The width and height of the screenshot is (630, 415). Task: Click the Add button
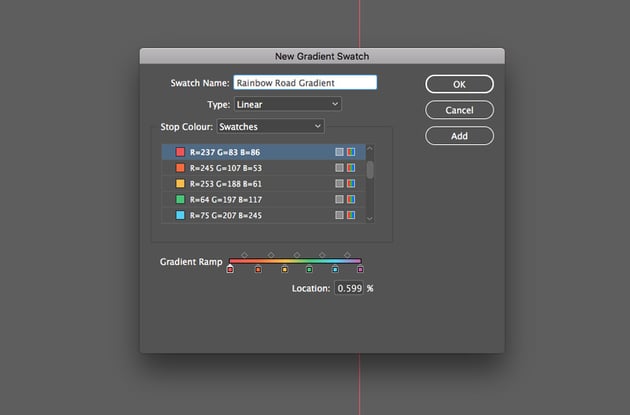coord(459,135)
